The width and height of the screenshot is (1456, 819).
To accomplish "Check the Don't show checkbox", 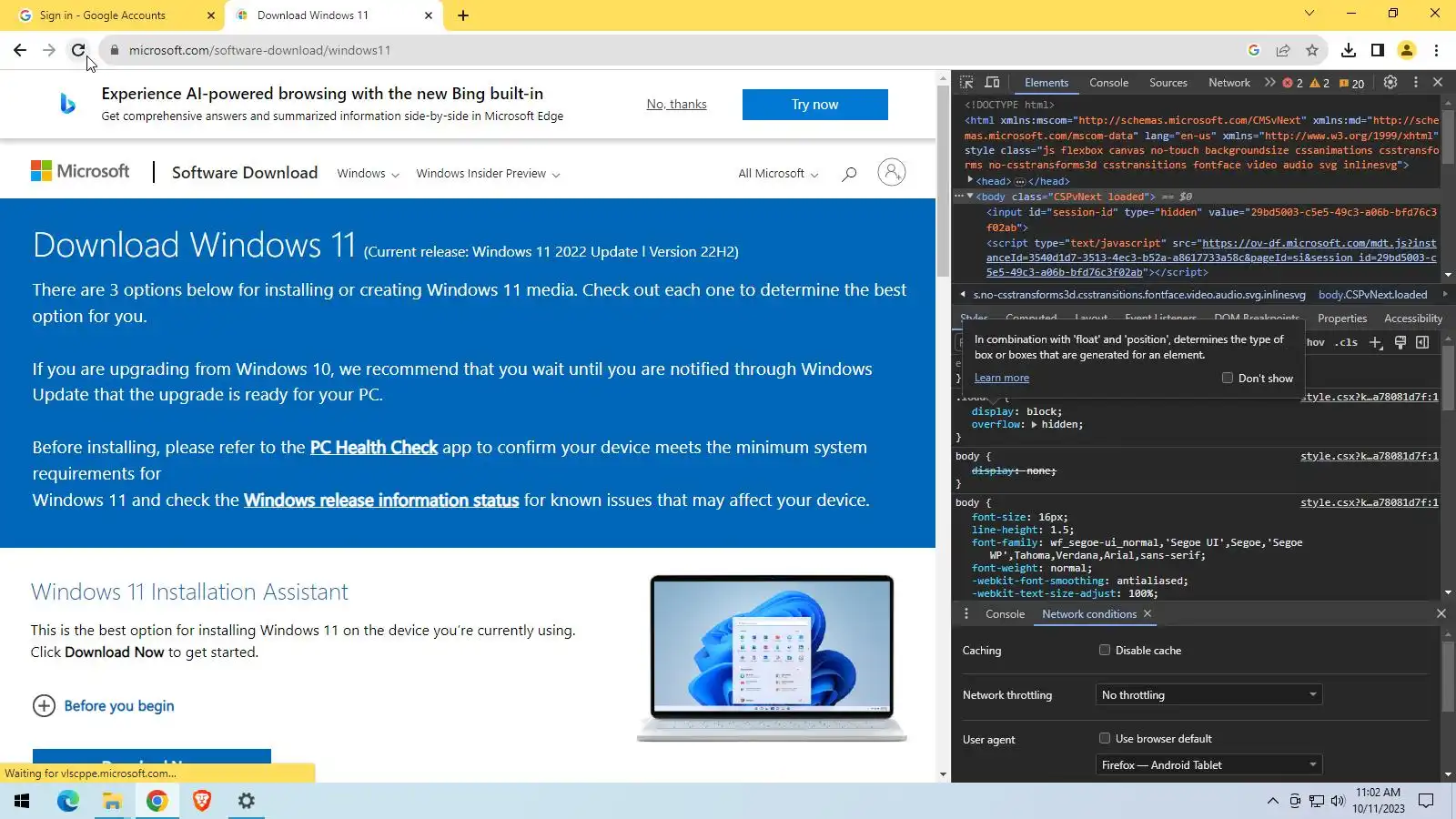I will coord(1228,378).
